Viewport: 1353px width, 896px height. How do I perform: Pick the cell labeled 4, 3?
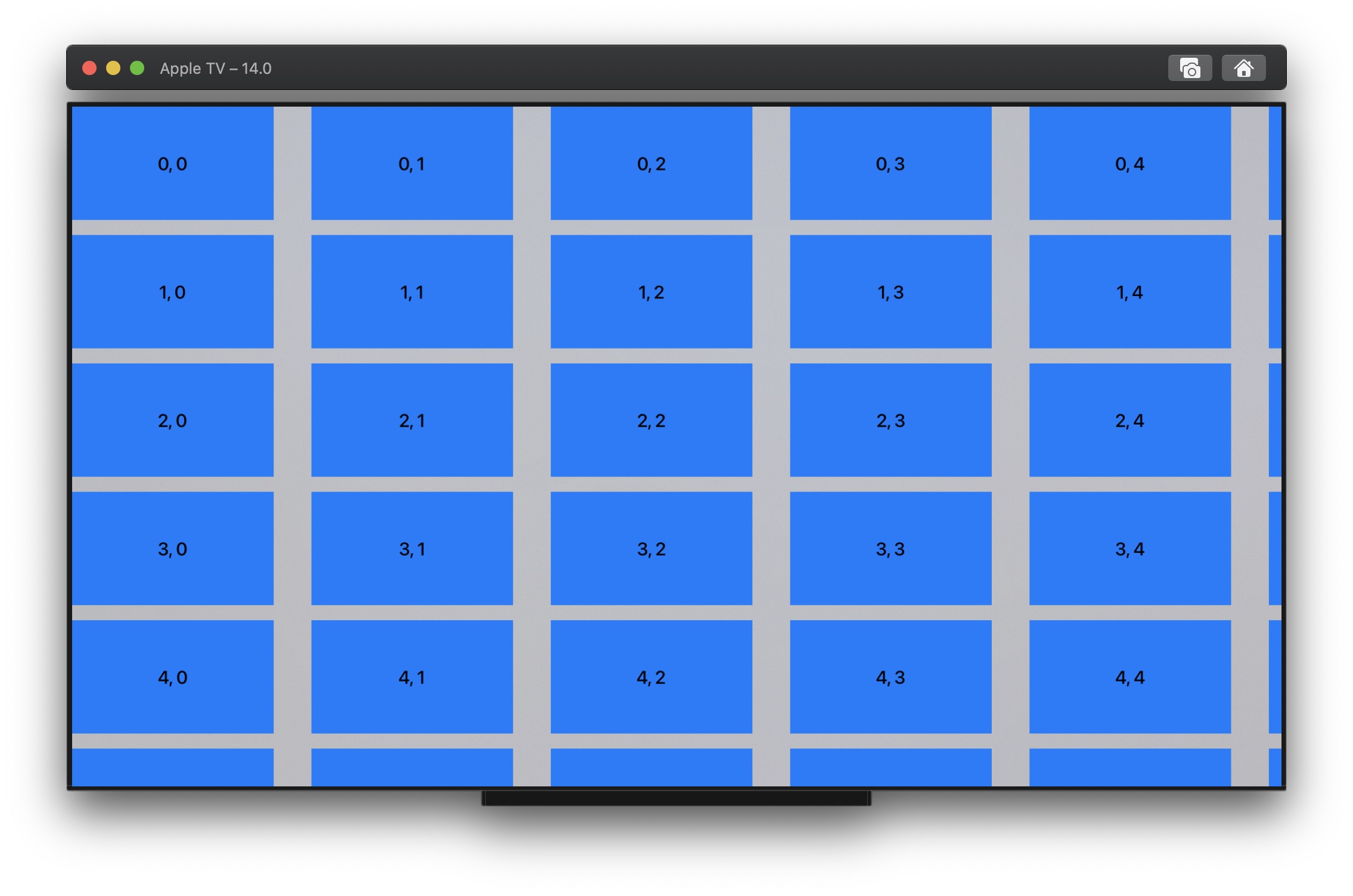pos(890,677)
